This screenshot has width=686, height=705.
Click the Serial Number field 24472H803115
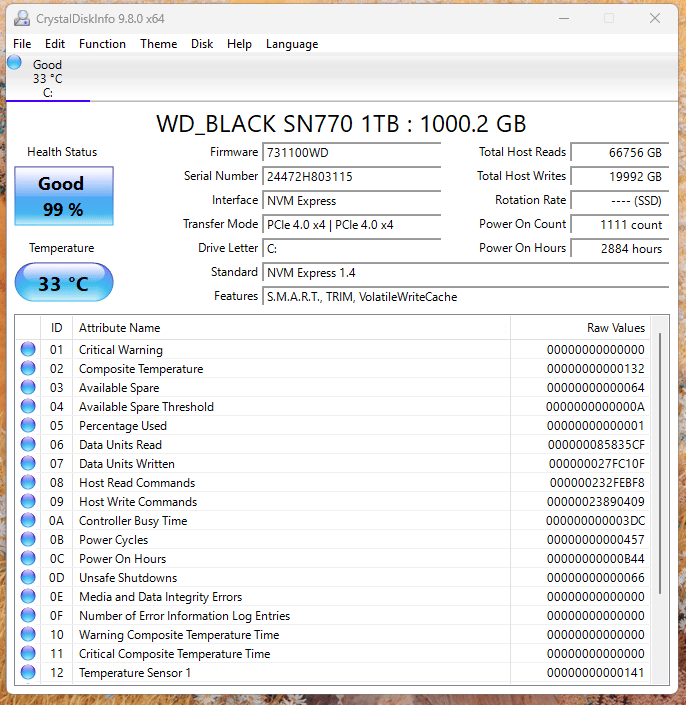(352, 176)
